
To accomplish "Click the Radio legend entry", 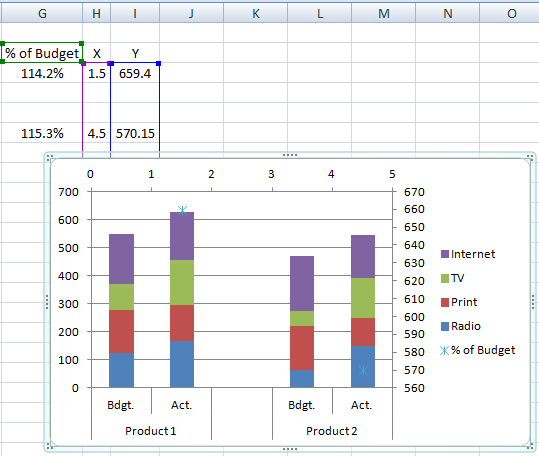I will pyautogui.click(x=461, y=326).
